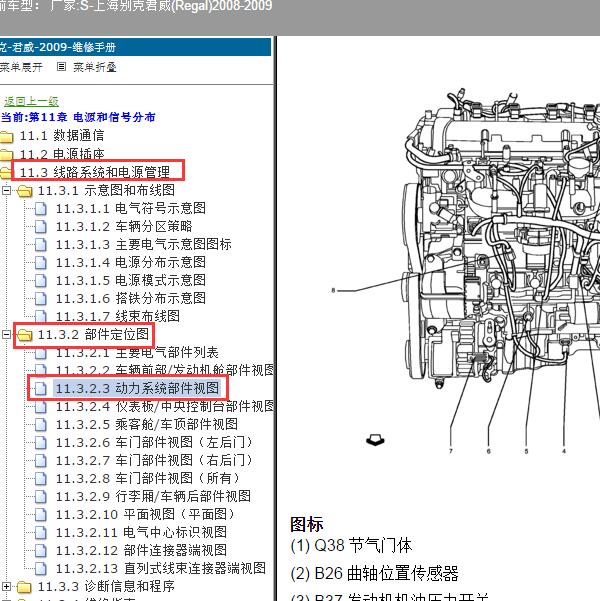Open 11.3.2.7 车门部件视图（右后门）

coord(155,460)
